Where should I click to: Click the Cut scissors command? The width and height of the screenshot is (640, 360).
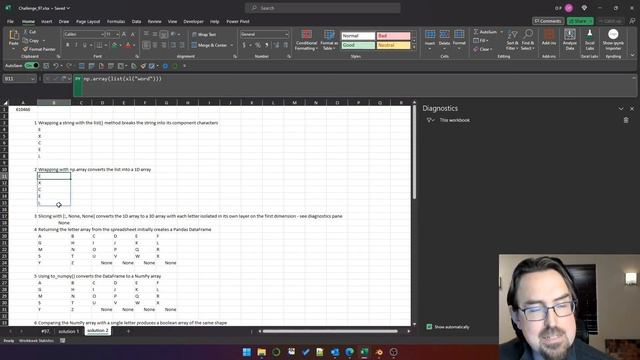point(29,31)
